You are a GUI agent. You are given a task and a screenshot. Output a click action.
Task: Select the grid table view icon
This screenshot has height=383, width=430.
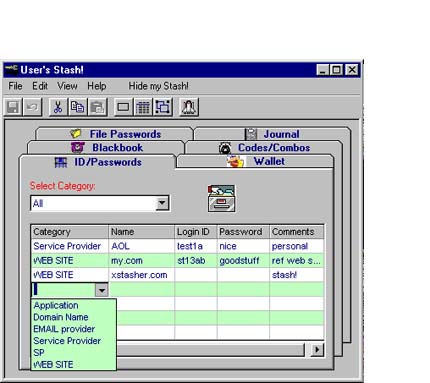pyautogui.click(x=143, y=107)
